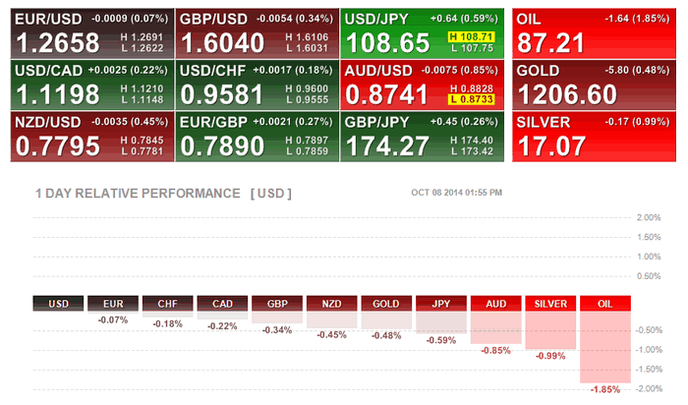The height and width of the screenshot is (405, 688).
Task: Click the SILVER 17.07 tile
Action: point(594,137)
